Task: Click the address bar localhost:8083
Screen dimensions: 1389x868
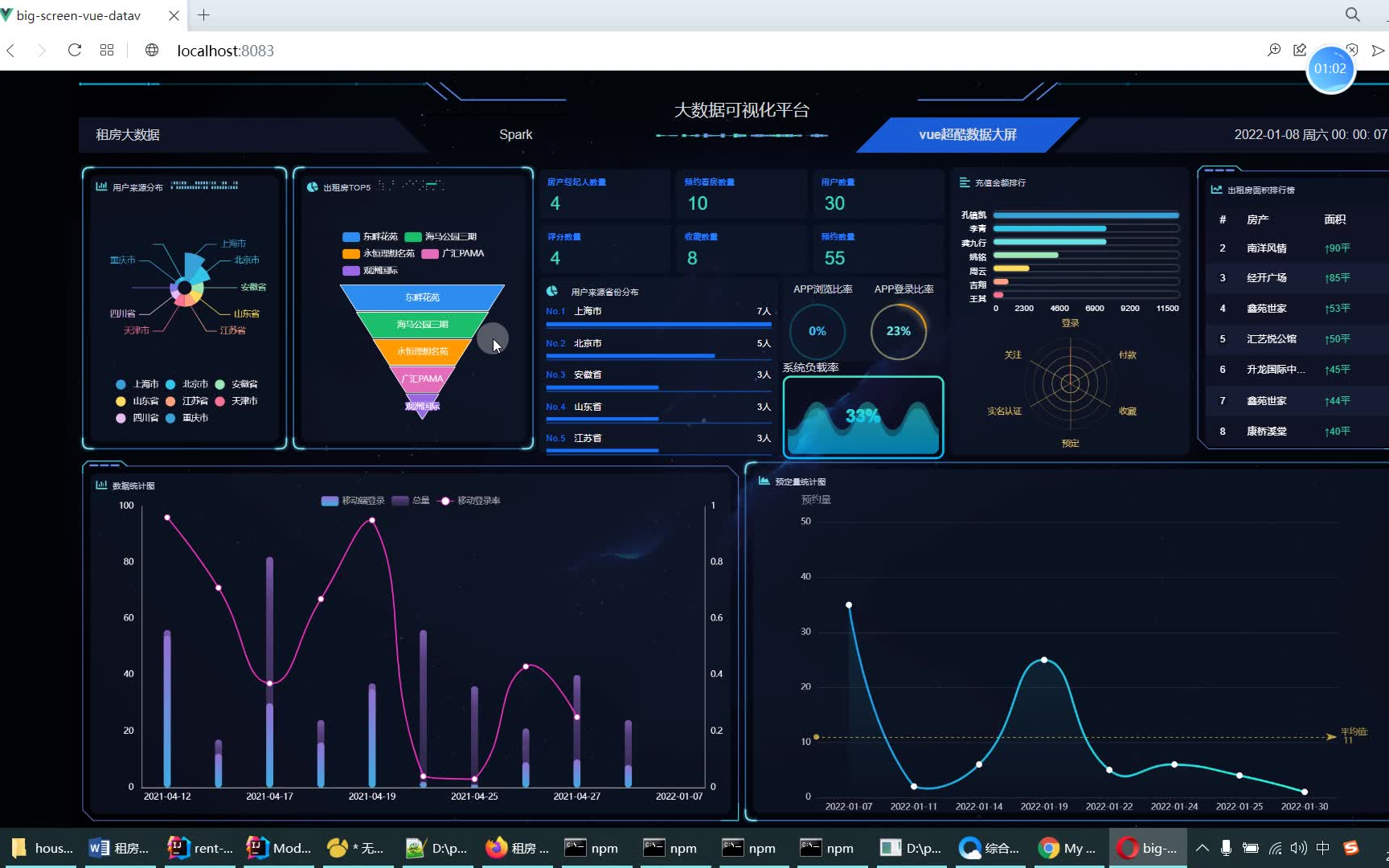Action: click(x=225, y=51)
